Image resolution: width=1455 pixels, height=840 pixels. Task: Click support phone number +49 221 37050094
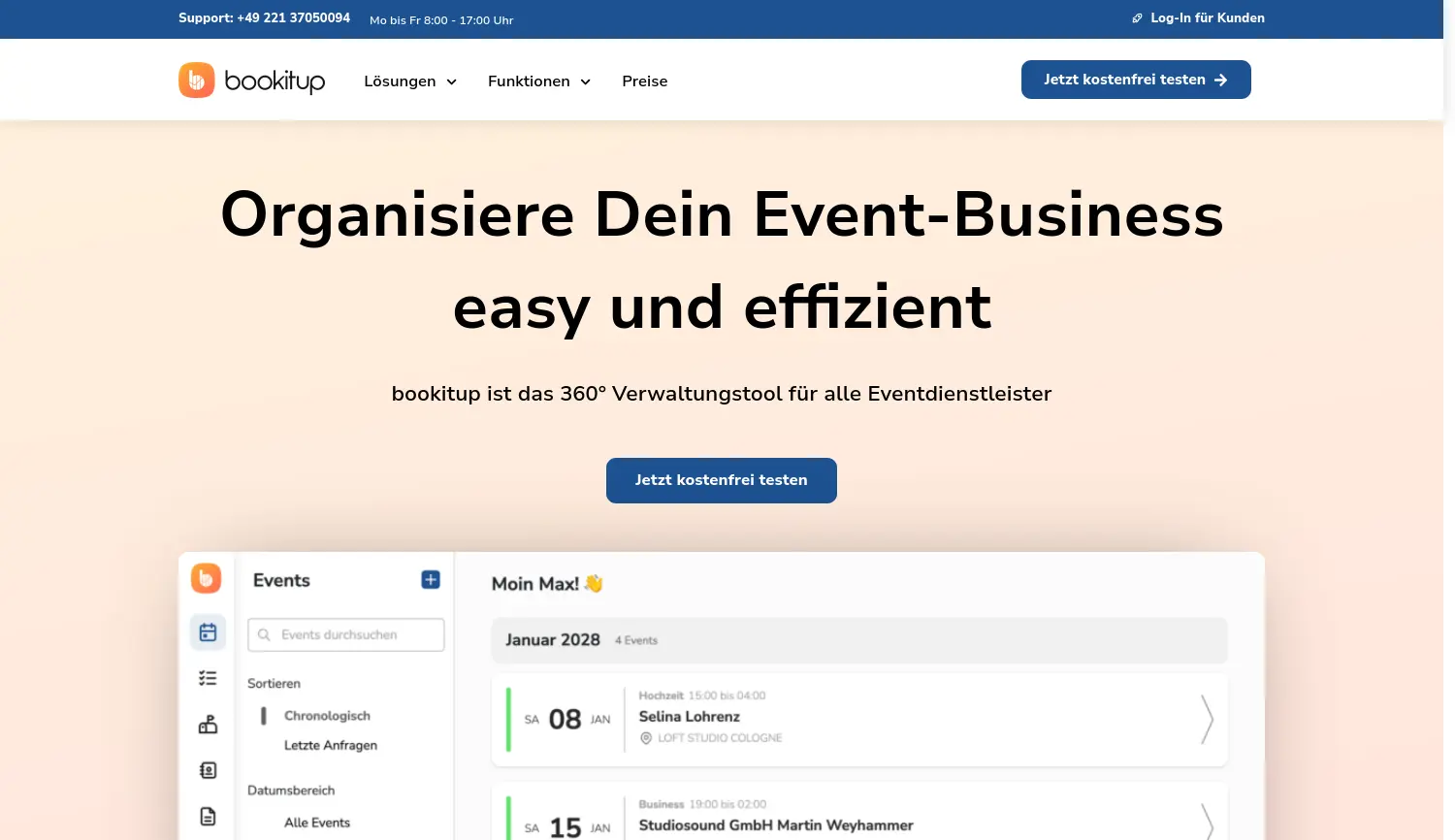tap(293, 17)
